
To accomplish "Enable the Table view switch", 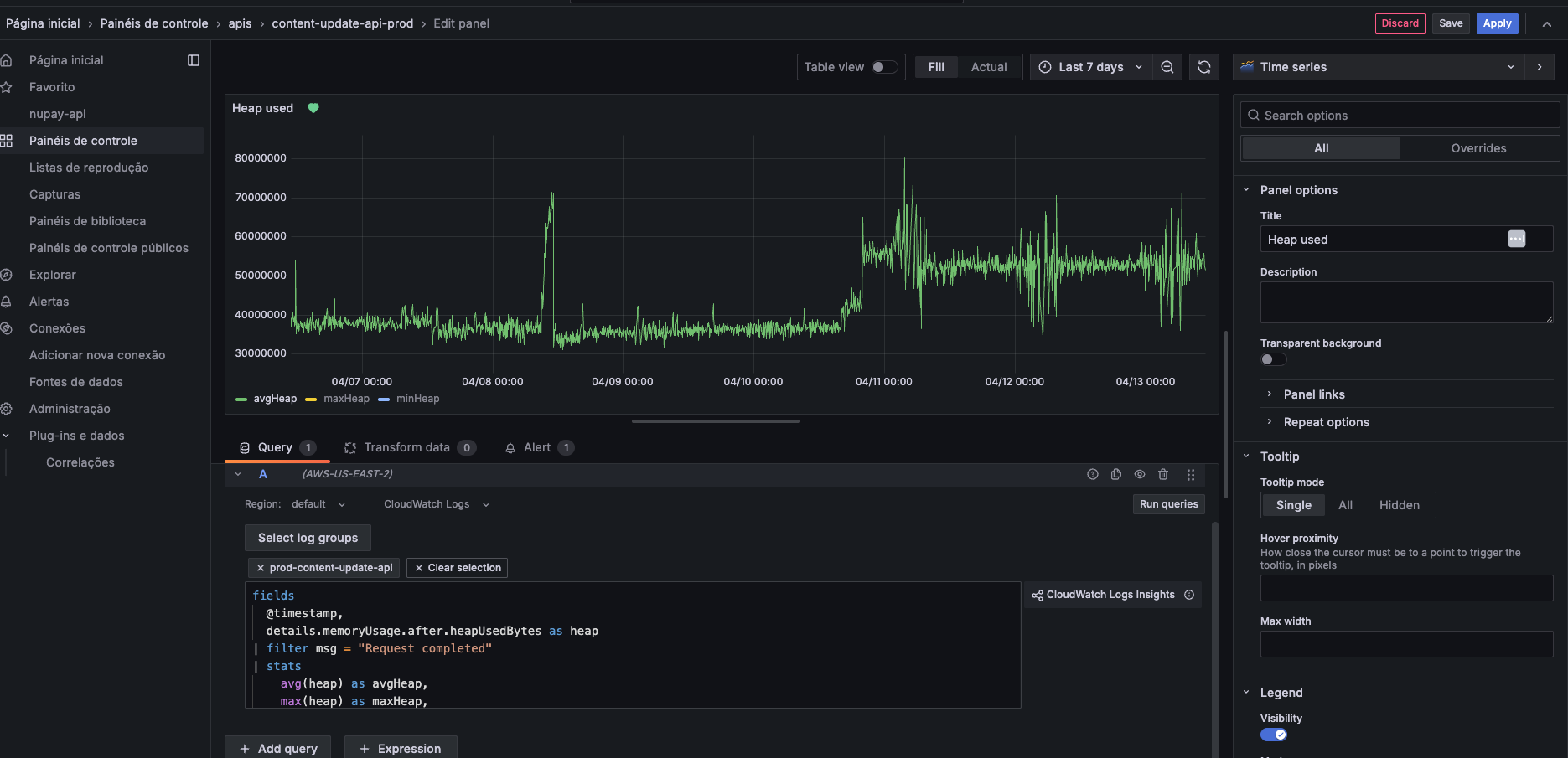I will pos(883,67).
